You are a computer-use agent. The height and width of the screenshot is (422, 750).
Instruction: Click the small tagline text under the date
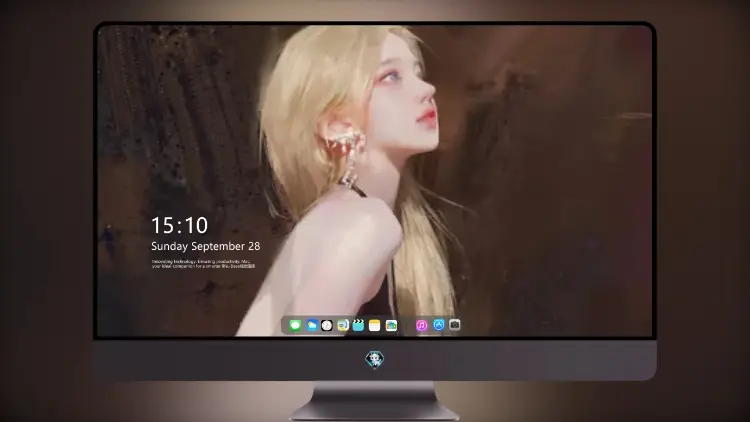tap(203, 264)
